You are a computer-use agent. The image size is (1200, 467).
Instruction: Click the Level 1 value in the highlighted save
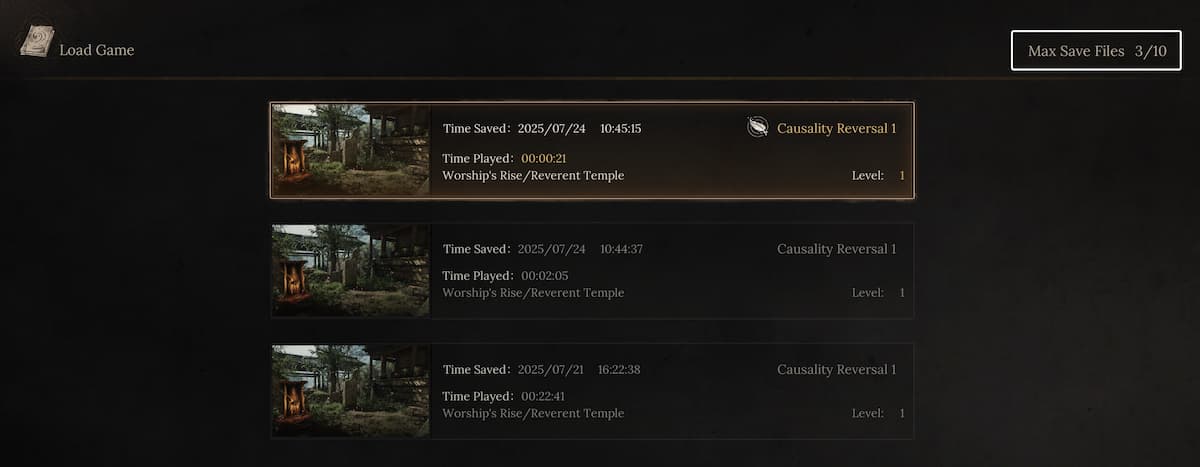[x=901, y=176]
